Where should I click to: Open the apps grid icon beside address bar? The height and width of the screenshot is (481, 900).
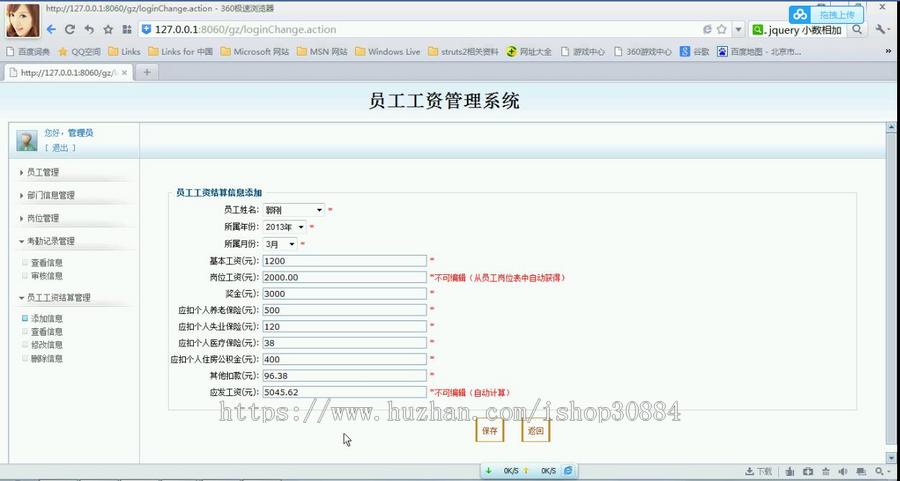pos(127,29)
